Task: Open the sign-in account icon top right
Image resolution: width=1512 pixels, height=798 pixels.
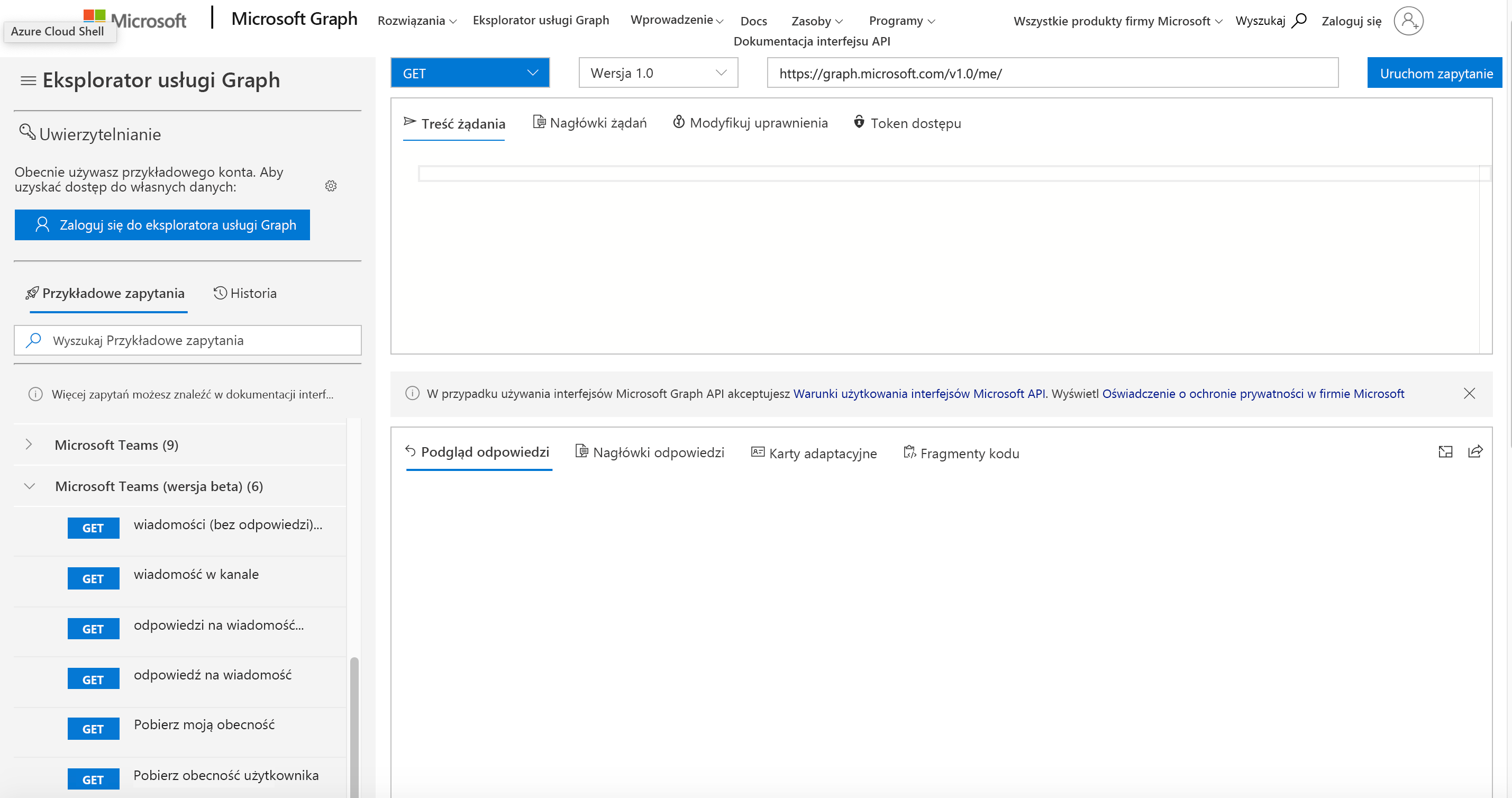Action: click(x=1409, y=21)
